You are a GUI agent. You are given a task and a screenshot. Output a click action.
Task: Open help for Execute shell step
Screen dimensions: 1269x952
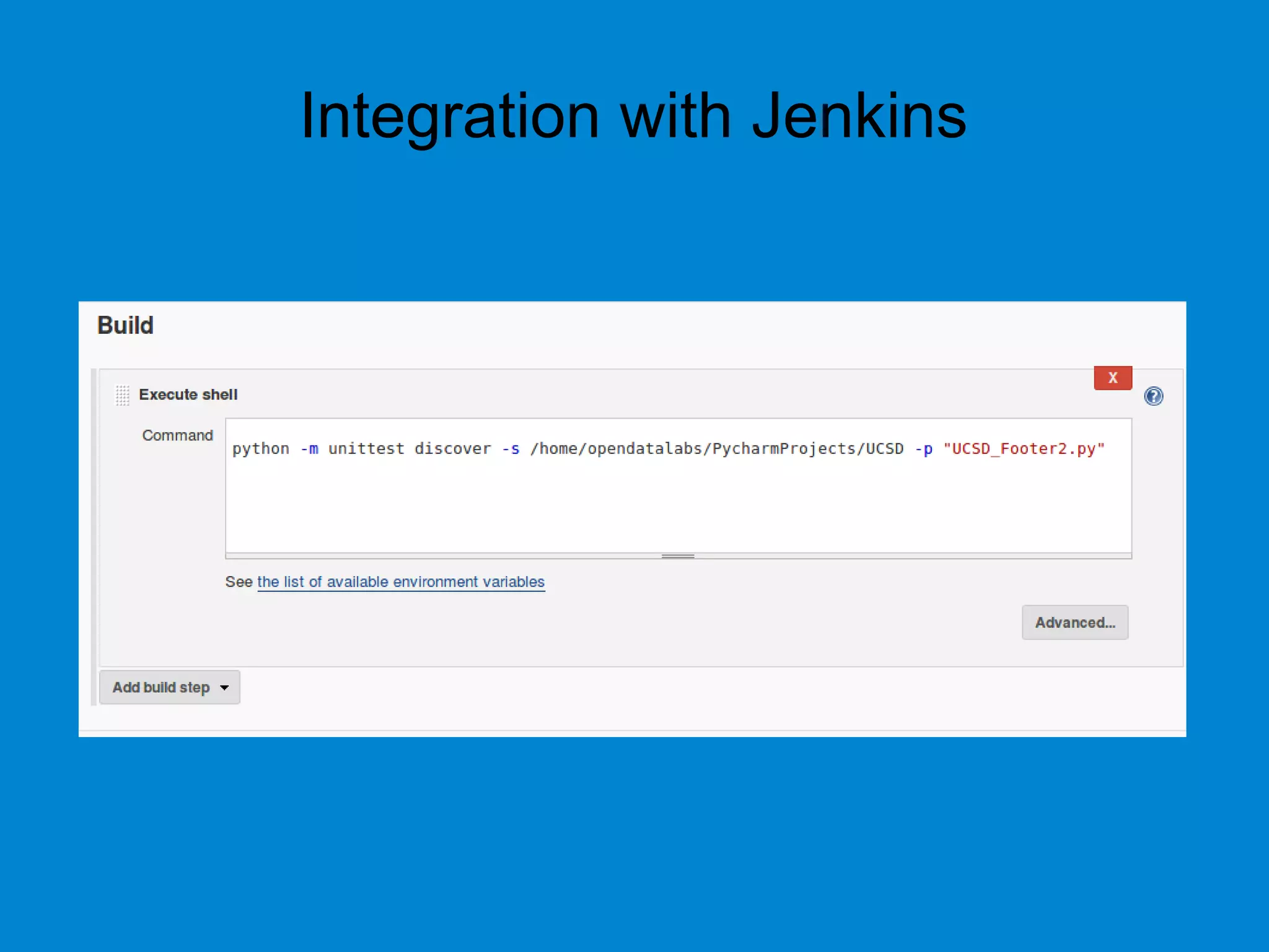pyautogui.click(x=1153, y=396)
